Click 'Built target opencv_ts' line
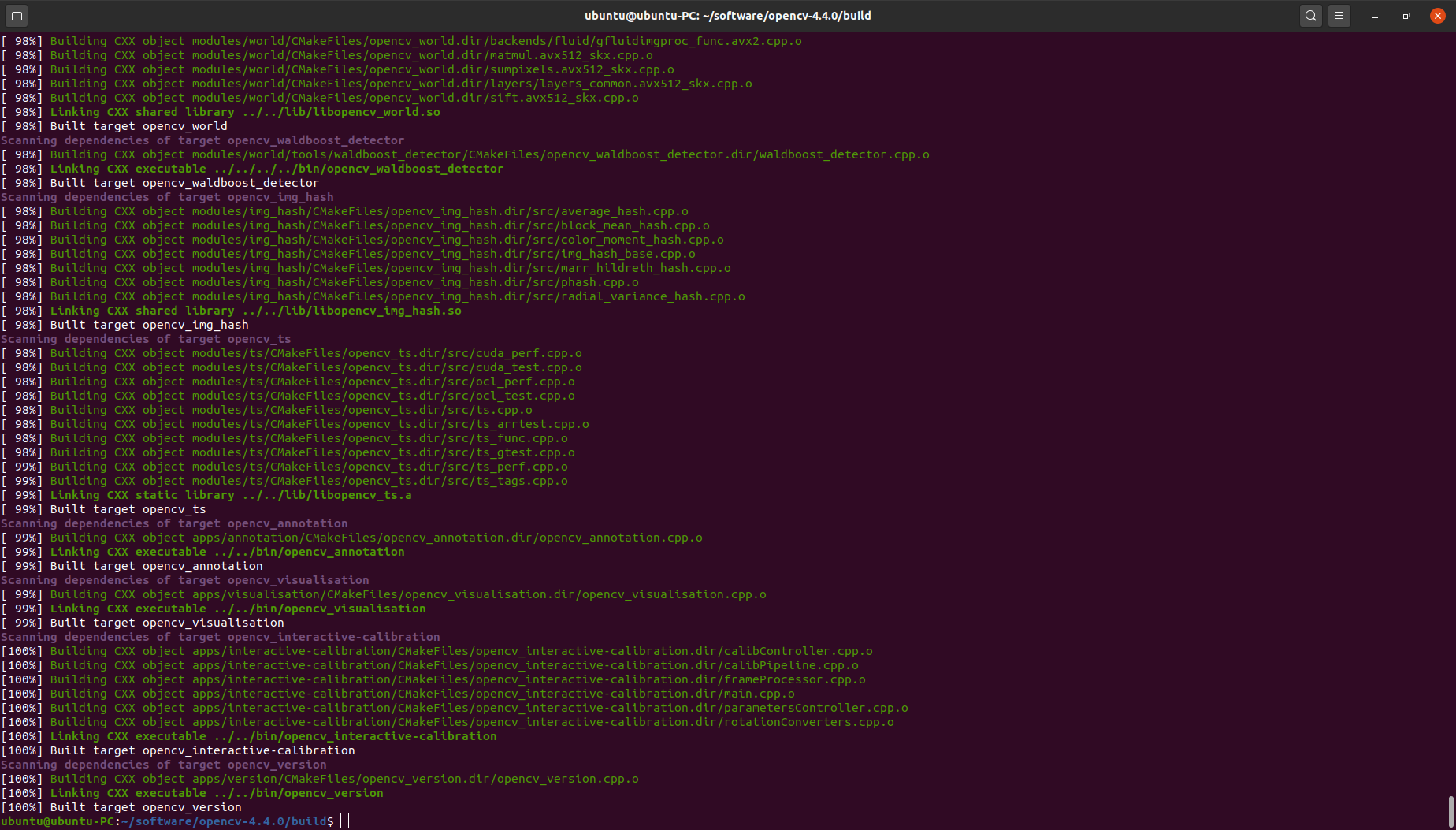This screenshot has width=1456, height=830. (x=103, y=509)
